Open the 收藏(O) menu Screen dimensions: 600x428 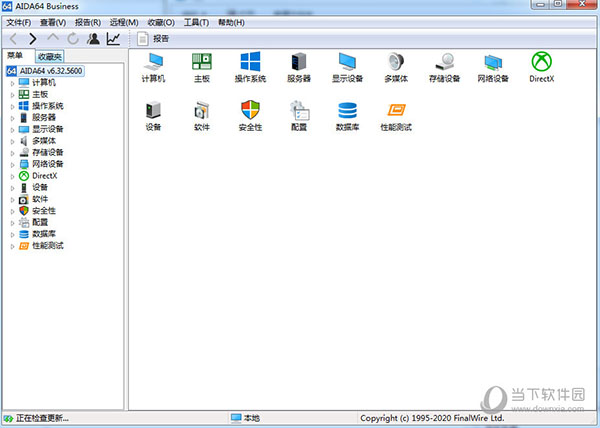coord(161,23)
